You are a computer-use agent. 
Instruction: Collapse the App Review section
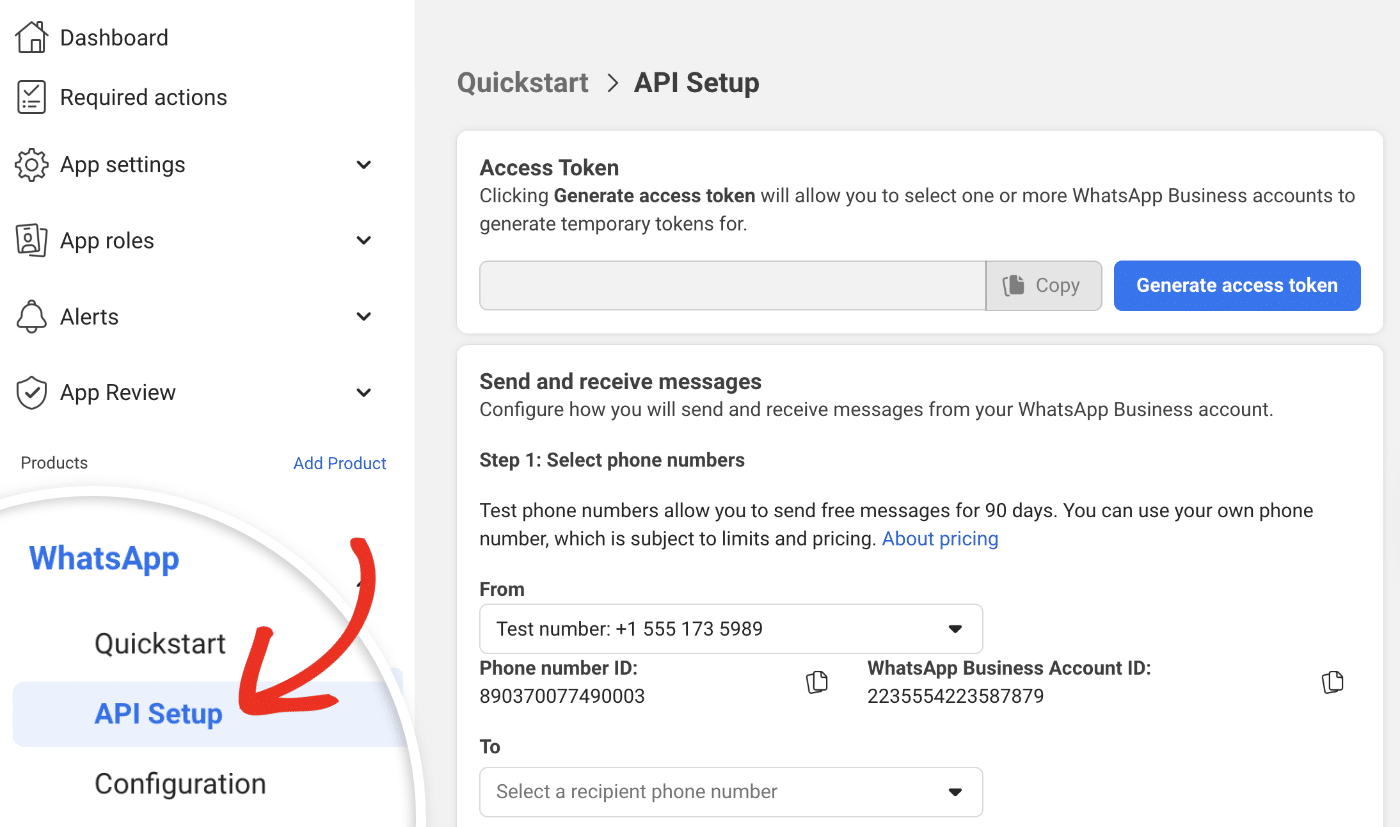click(363, 392)
